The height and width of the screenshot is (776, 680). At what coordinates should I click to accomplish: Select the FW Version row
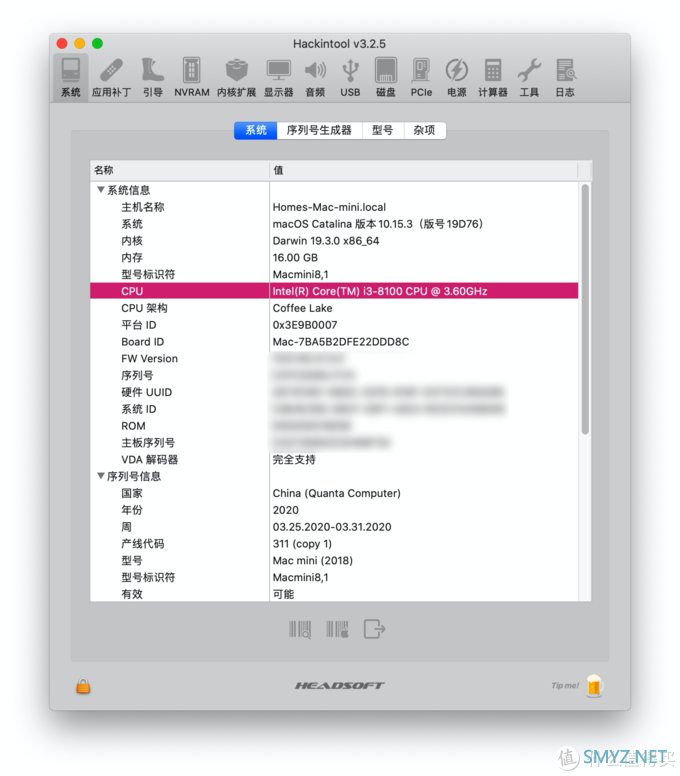(334, 358)
